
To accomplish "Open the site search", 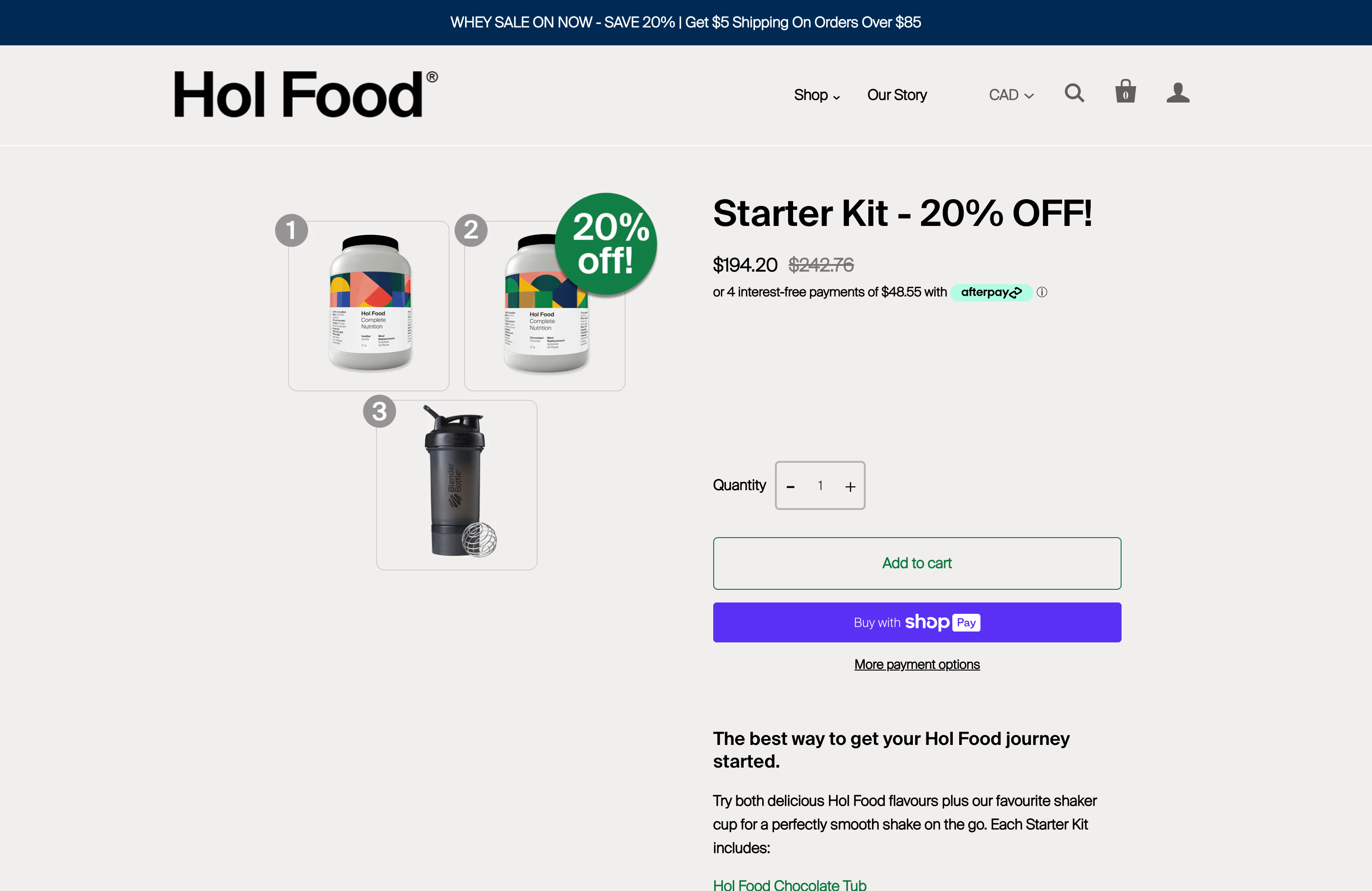I will [x=1074, y=93].
